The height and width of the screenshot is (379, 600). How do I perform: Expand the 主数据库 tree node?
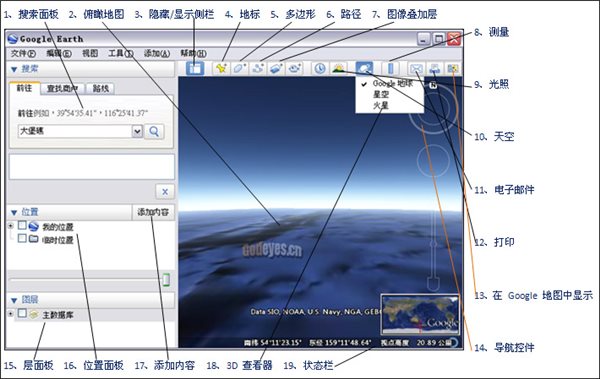(11, 314)
